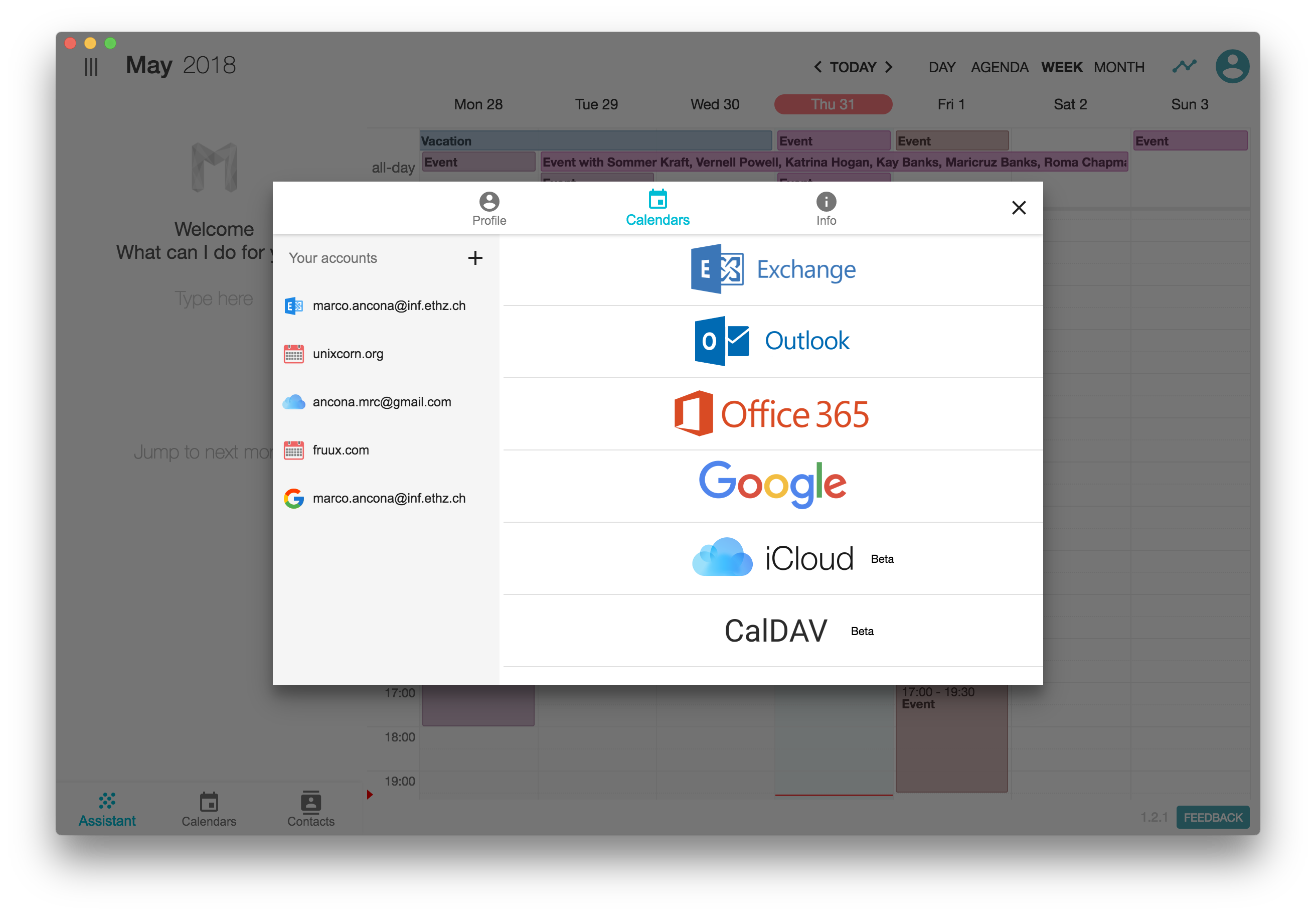Open the statistics chart icon
Viewport: 1316px width, 915px height.
click(1184, 67)
